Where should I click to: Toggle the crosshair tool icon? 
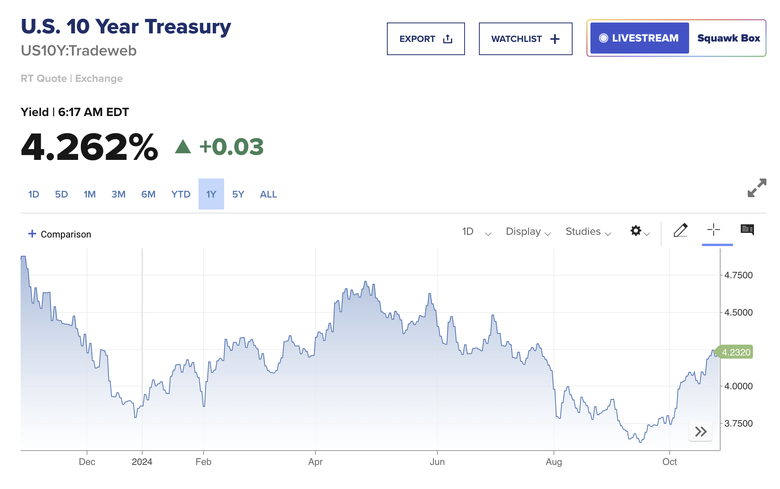tap(714, 230)
